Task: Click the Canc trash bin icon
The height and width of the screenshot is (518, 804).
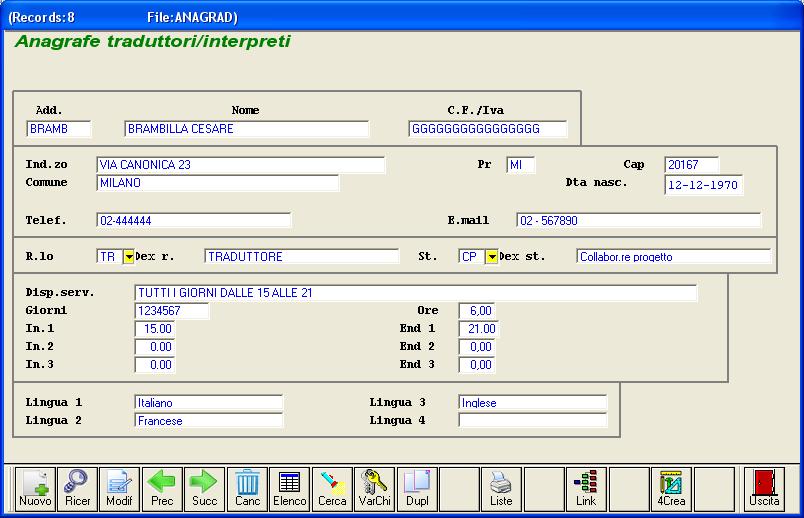Action: [x=247, y=489]
